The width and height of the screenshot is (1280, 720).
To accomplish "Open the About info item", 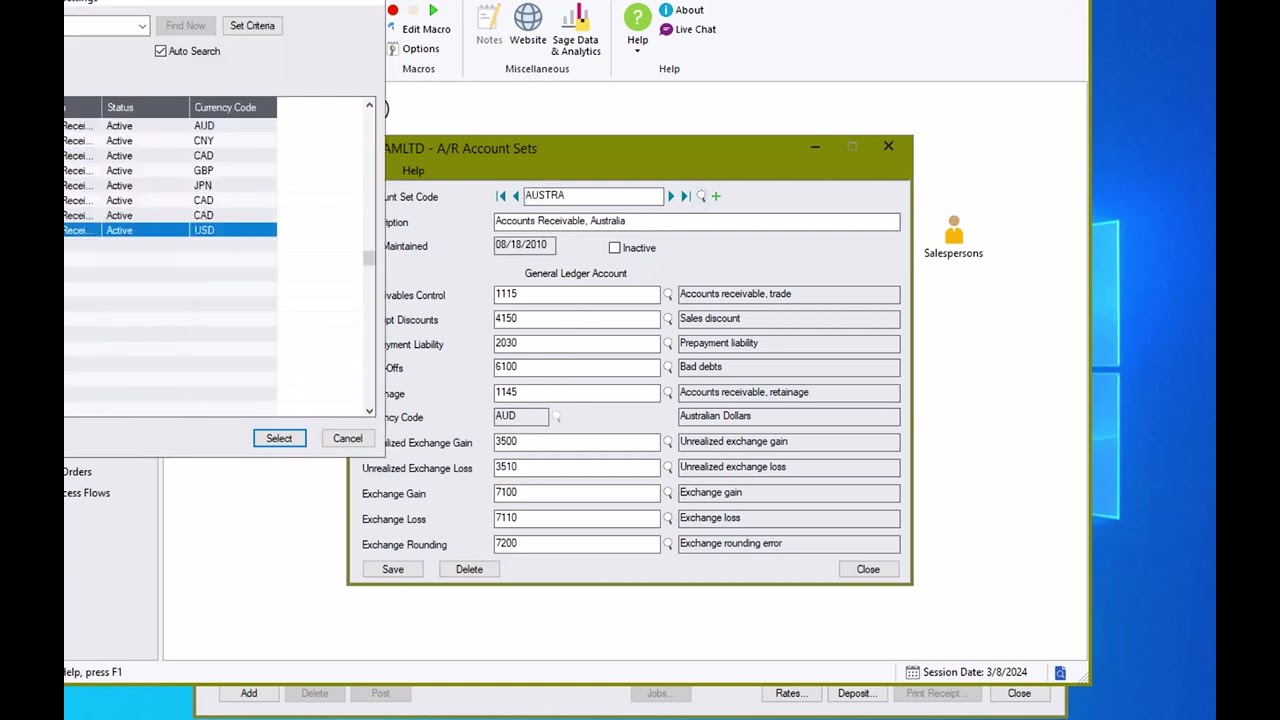I will [681, 10].
